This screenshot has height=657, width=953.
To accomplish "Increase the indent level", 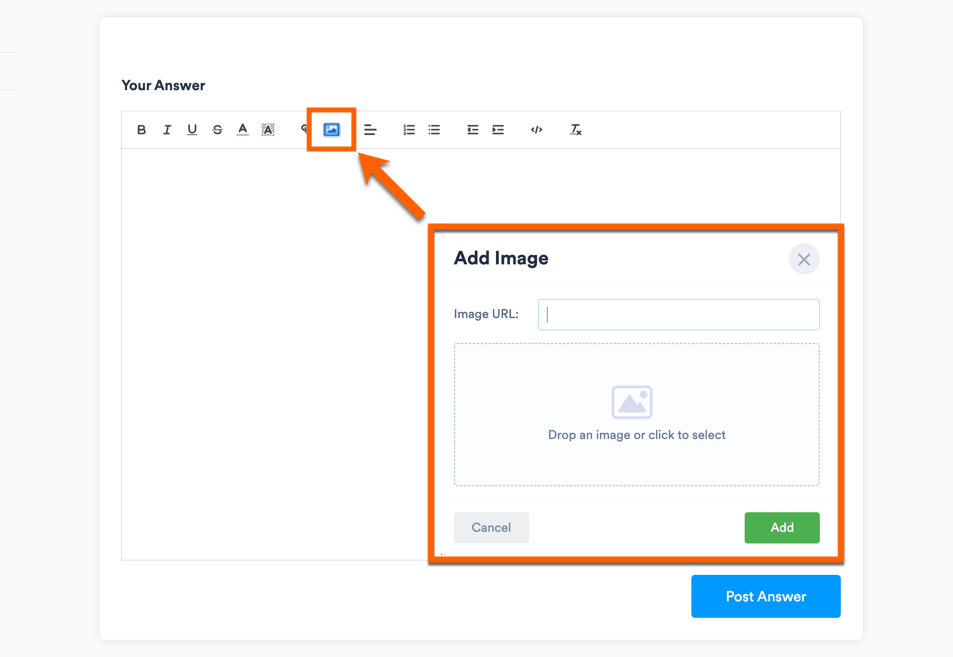I will click(498, 130).
